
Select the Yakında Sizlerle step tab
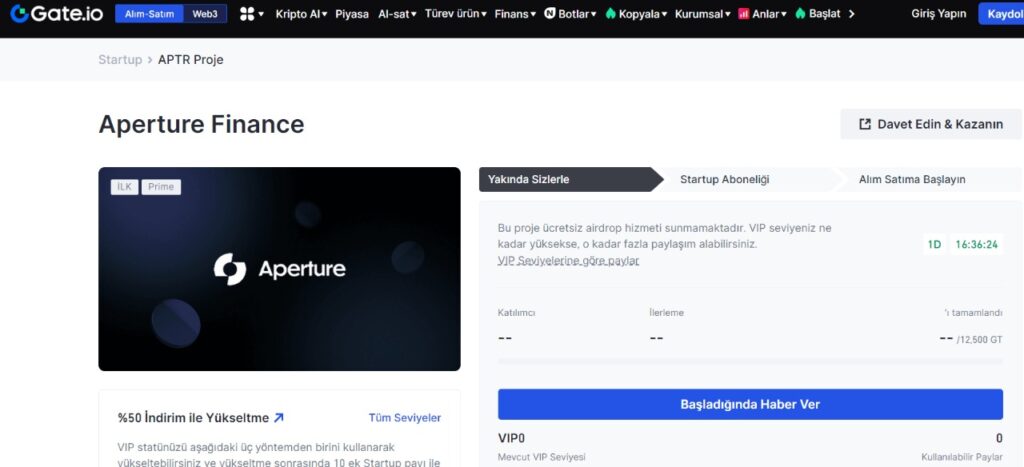pyautogui.click(x=571, y=179)
